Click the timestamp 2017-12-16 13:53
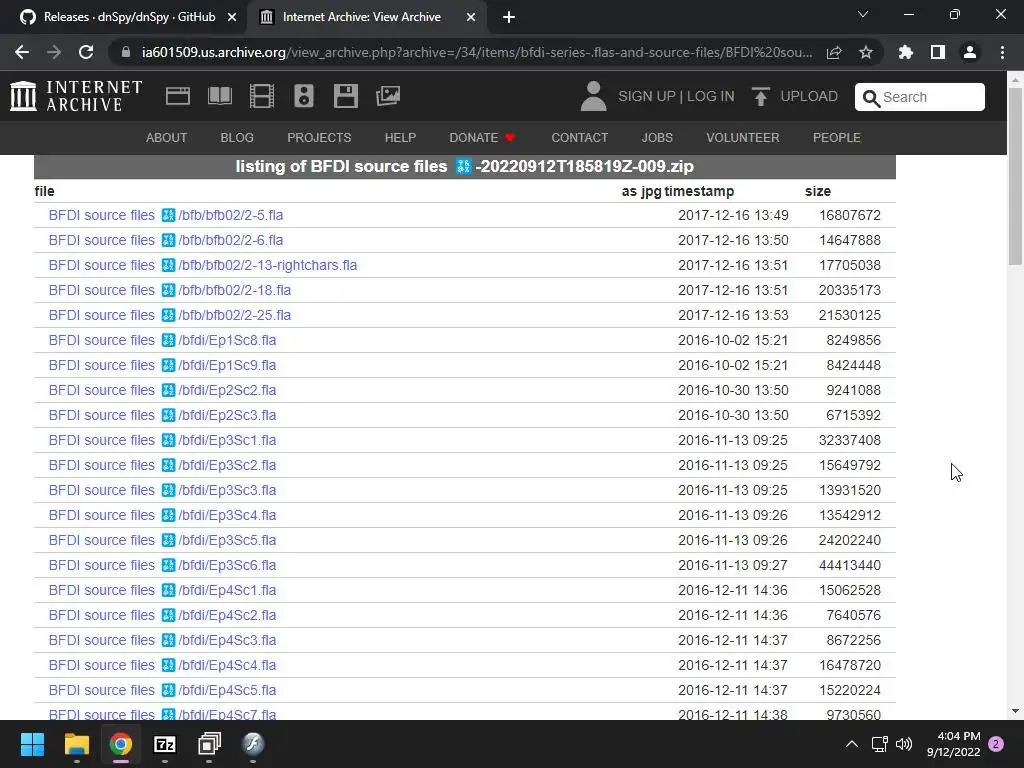1024x768 pixels. pyautogui.click(x=733, y=315)
